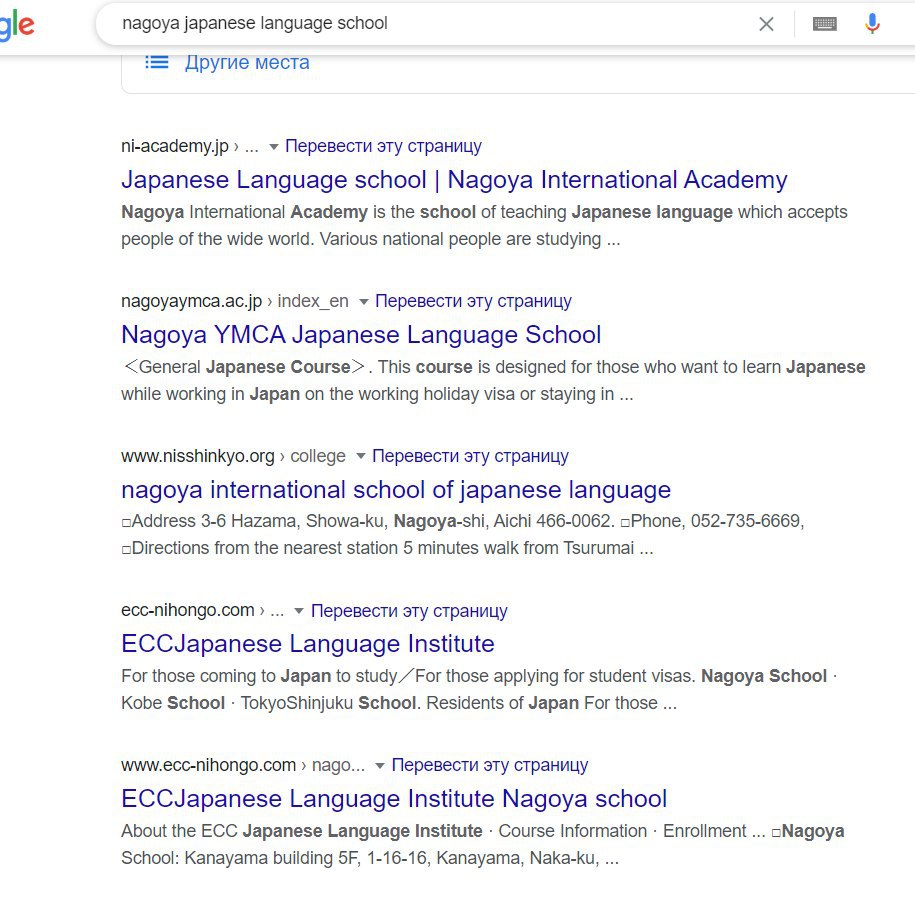Open nagoya international school of japanese language
Screen dimensions: 915x901
[x=396, y=490]
